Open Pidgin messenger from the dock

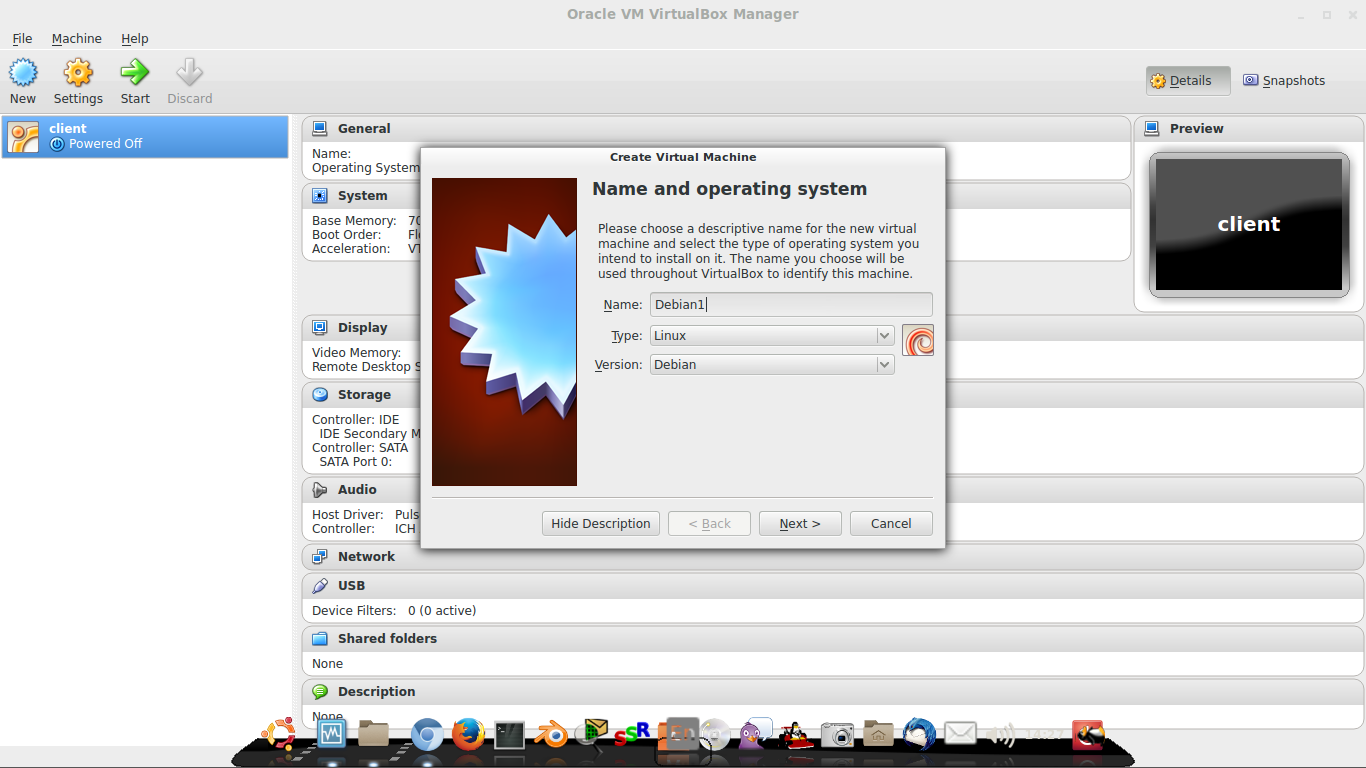pyautogui.click(x=755, y=734)
